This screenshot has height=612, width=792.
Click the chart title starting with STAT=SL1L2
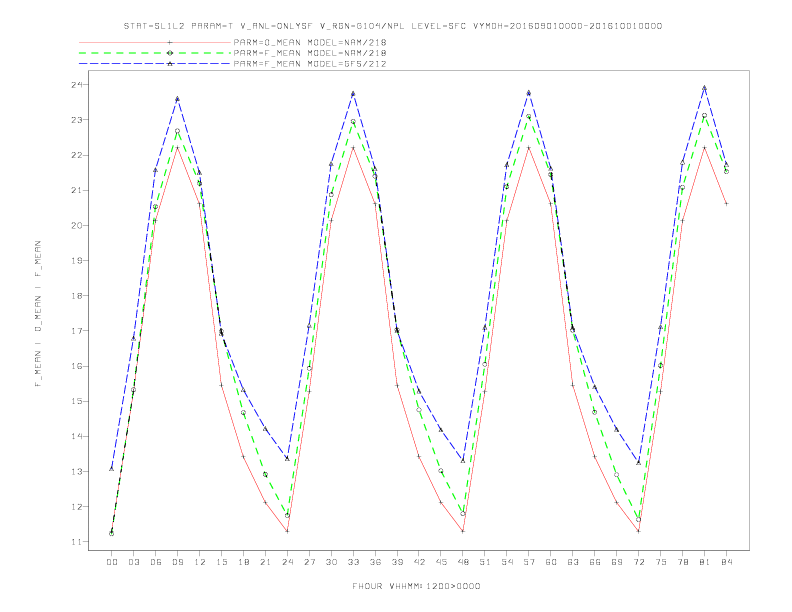393,26
